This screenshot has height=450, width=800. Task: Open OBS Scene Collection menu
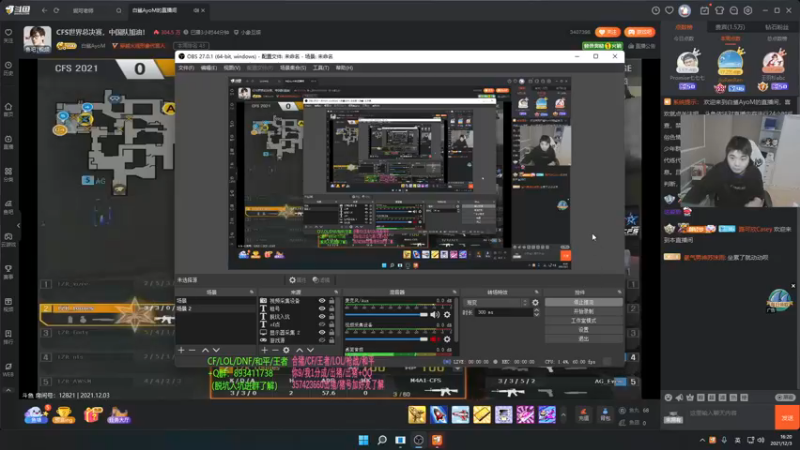(293, 68)
